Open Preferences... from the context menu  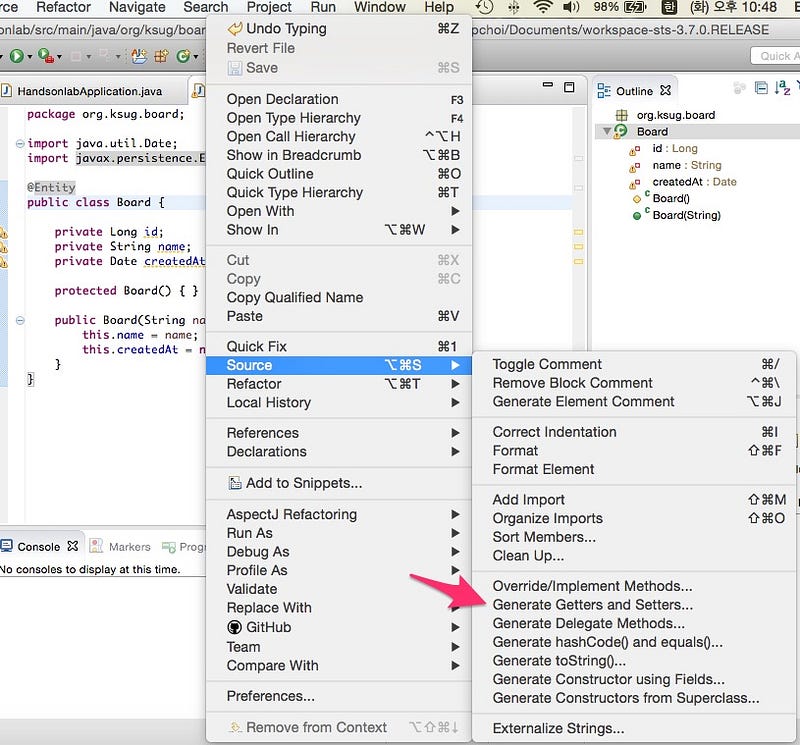[339, 696]
